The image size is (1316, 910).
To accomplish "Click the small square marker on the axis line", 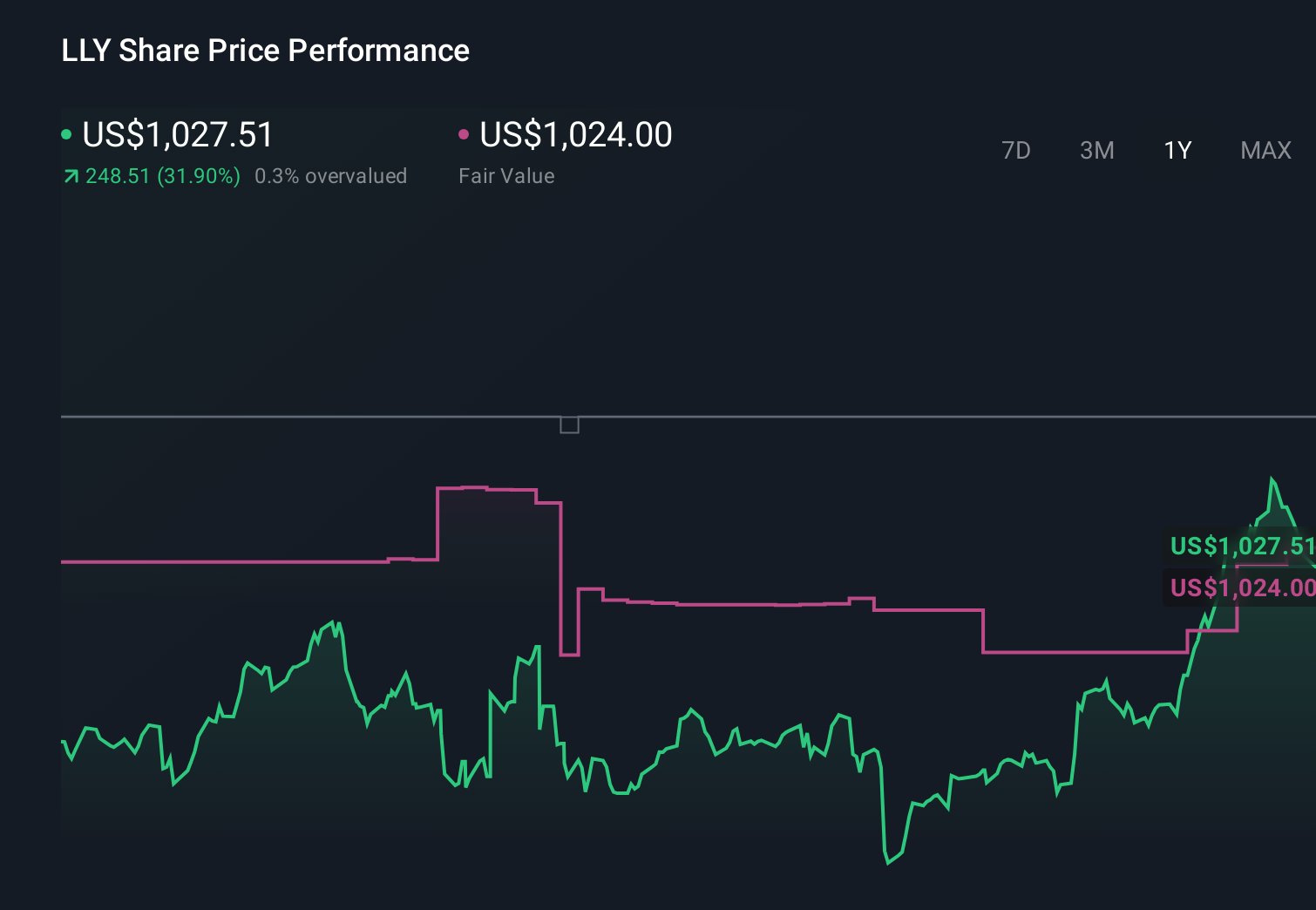I will [x=571, y=426].
